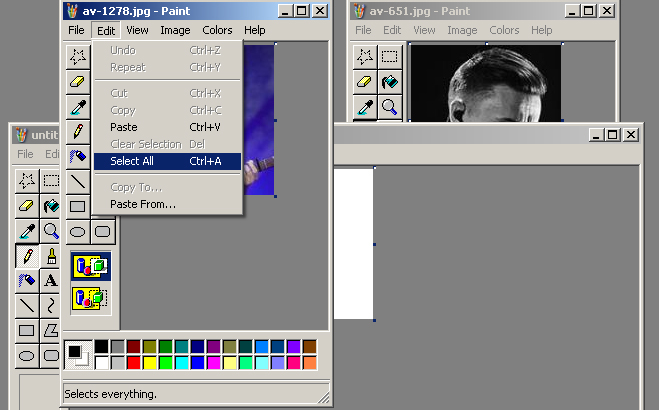Enable transparent selection drawing option
Image resolution: width=659 pixels, height=410 pixels.
(91, 298)
